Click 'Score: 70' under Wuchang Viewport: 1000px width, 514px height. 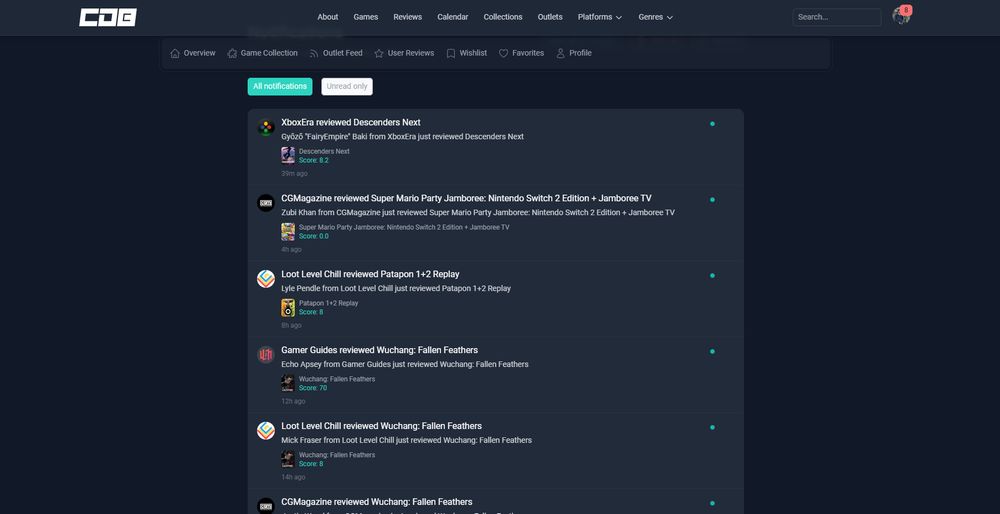(312, 388)
